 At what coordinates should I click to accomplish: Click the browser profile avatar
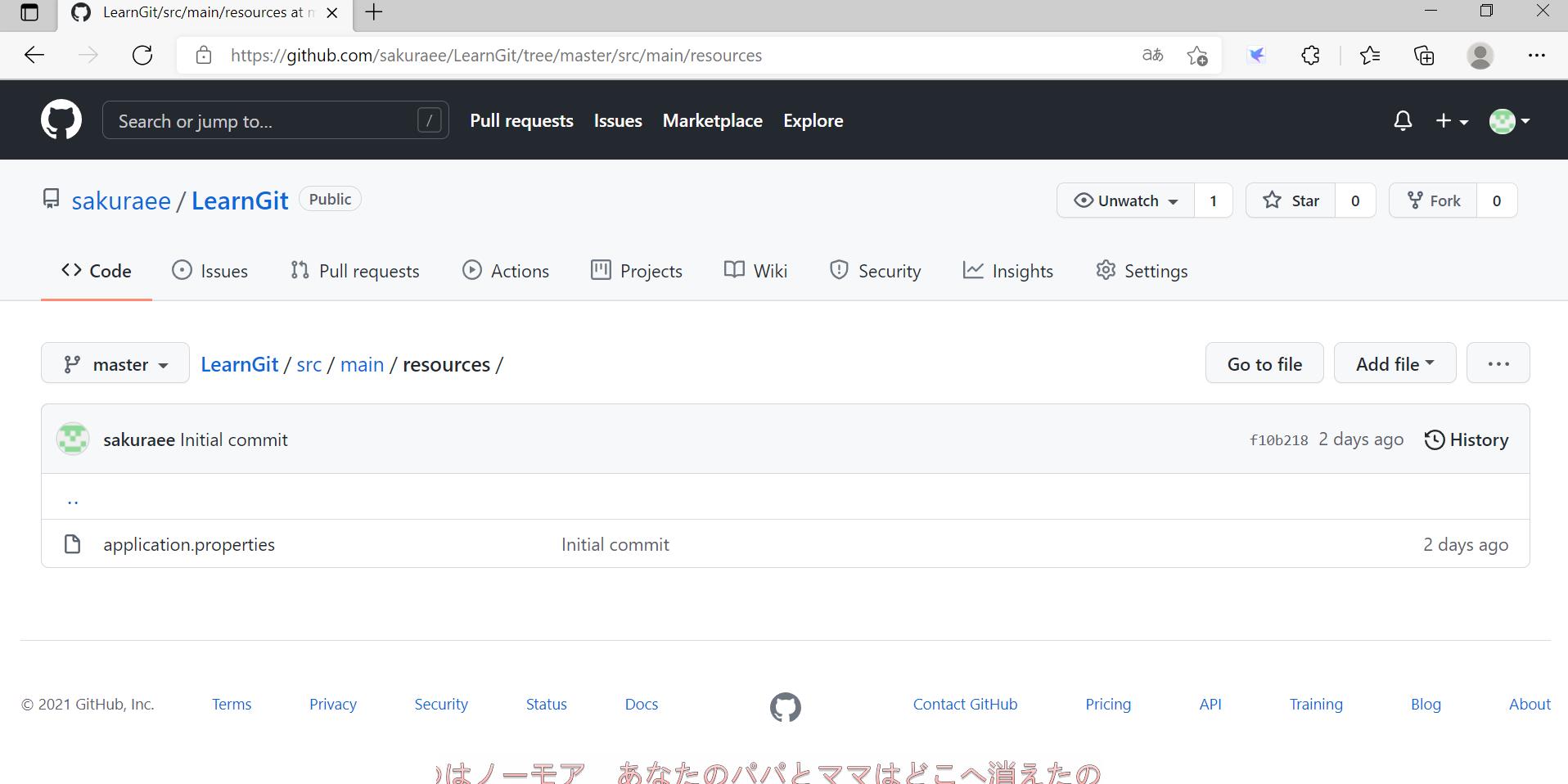[x=1480, y=56]
